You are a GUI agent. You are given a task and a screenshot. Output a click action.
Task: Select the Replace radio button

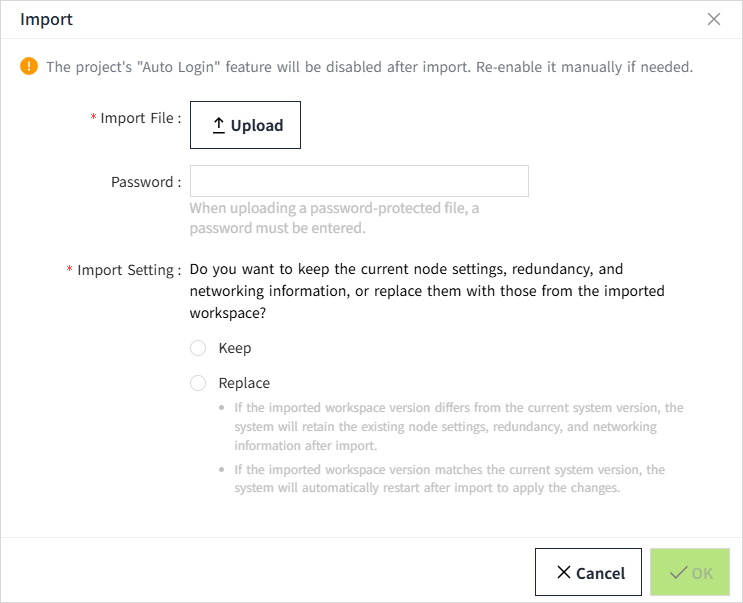[198, 383]
